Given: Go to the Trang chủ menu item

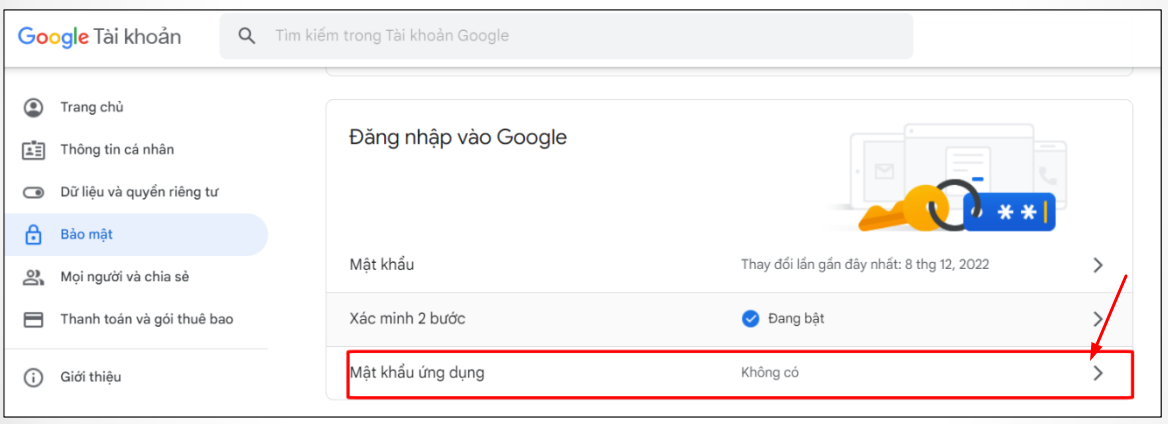Looking at the screenshot, I should tap(91, 107).
